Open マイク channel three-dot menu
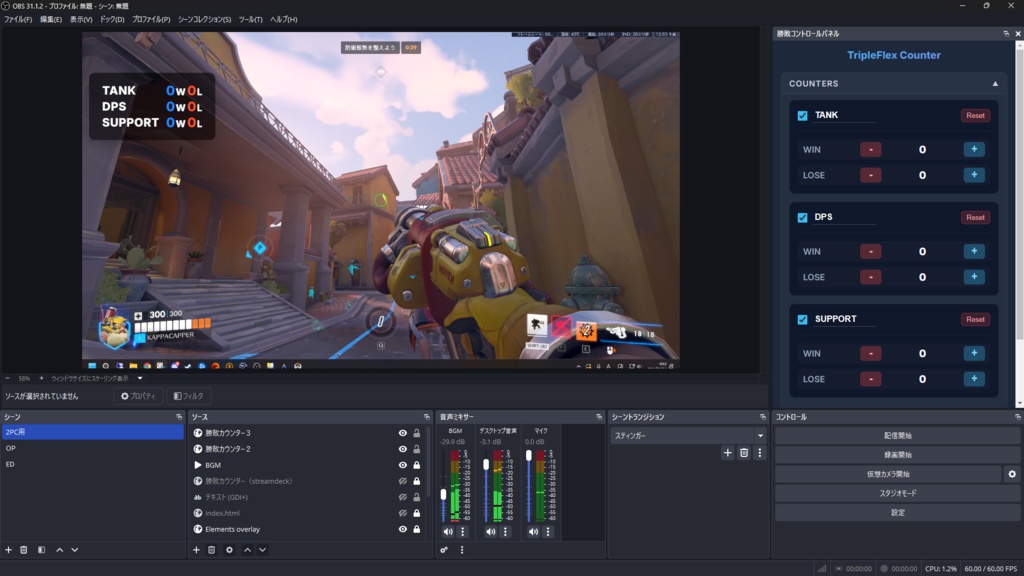This screenshot has width=1024, height=576. pyautogui.click(x=548, y=532)
